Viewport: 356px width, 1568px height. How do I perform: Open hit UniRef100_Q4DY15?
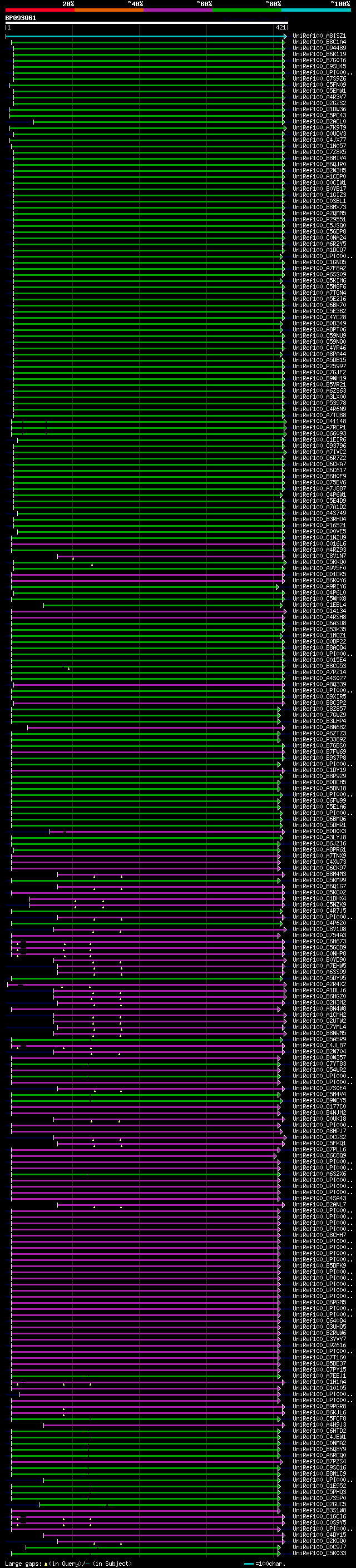pyautogui.click(x=319, y=1535)
